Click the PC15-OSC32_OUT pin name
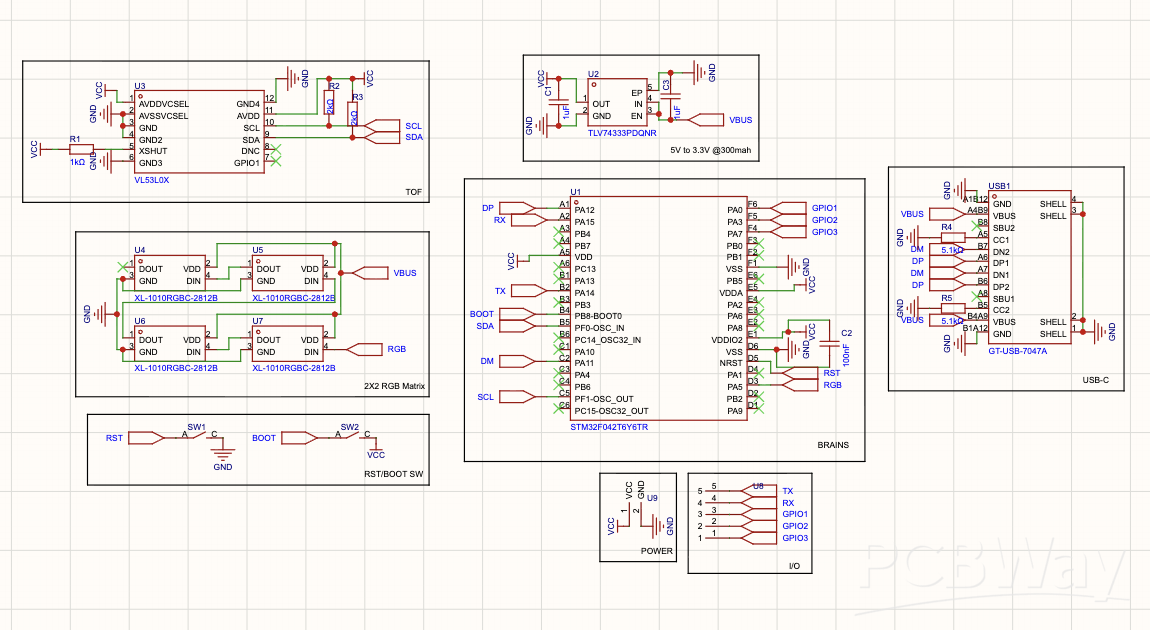Screen dimensions: 1150x630 pyautogui.click(x=611, y=411)
